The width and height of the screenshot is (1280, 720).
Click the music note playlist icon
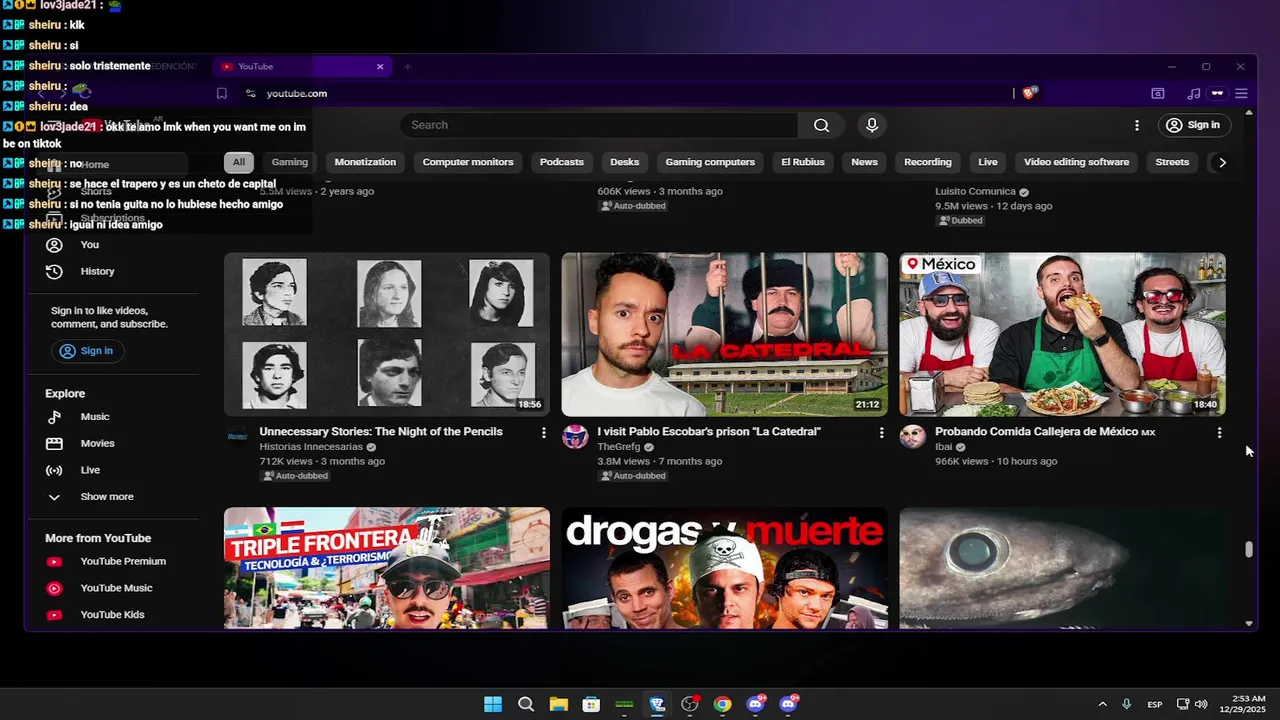(x=1193, y=93)
